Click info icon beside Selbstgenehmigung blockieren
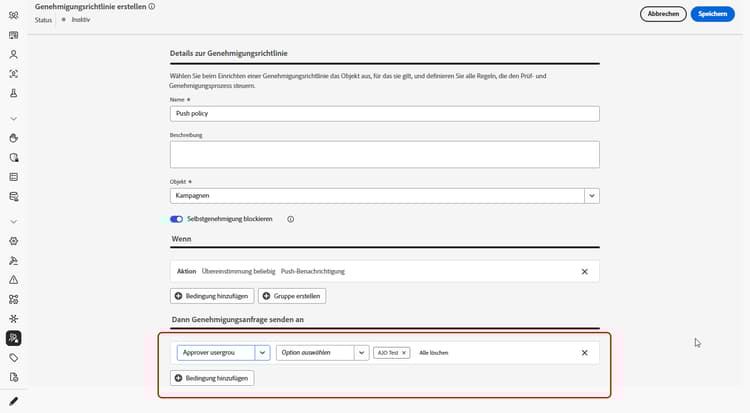 pos(290,219)
